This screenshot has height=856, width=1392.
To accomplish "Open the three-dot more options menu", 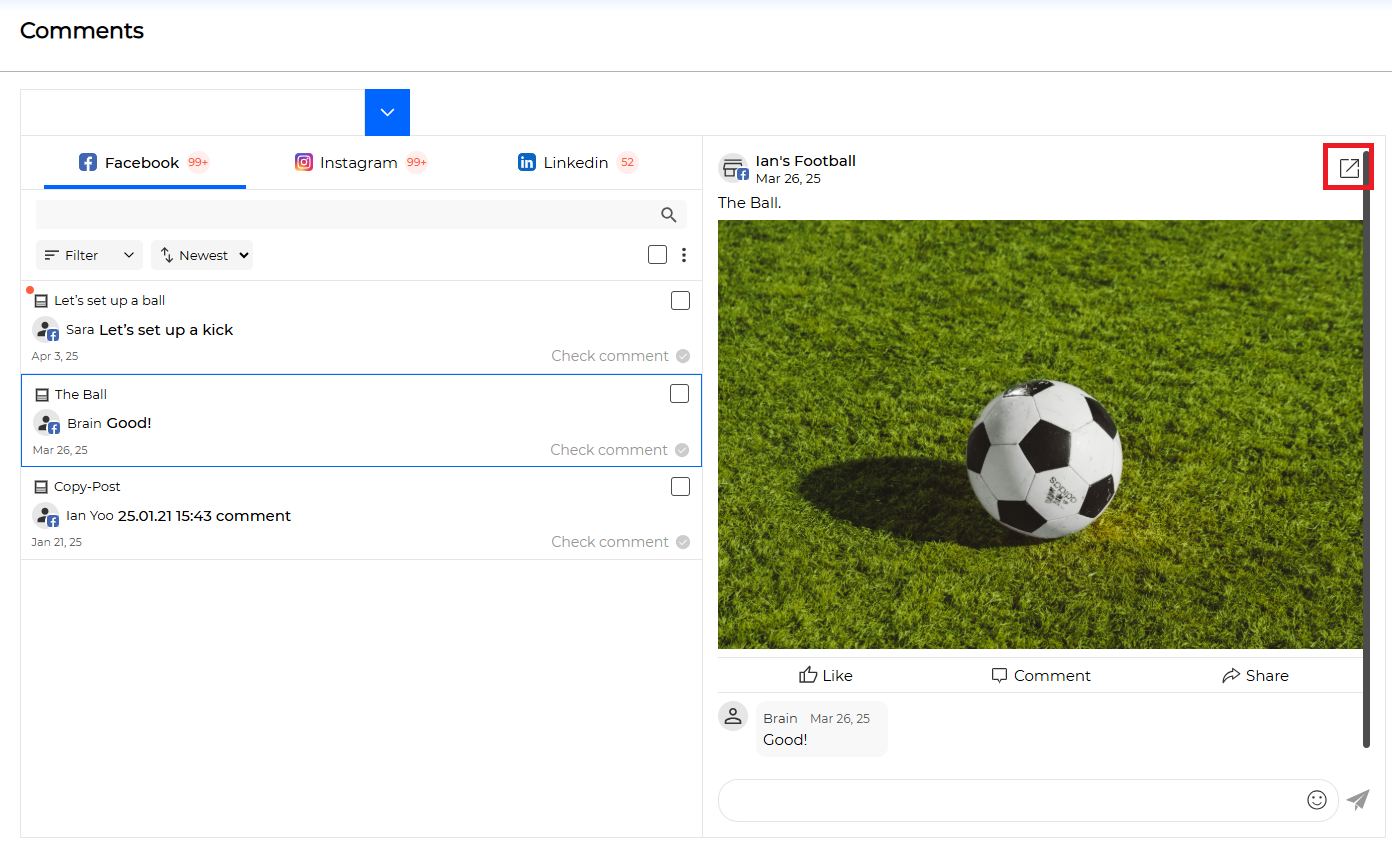I will [684, 255].
